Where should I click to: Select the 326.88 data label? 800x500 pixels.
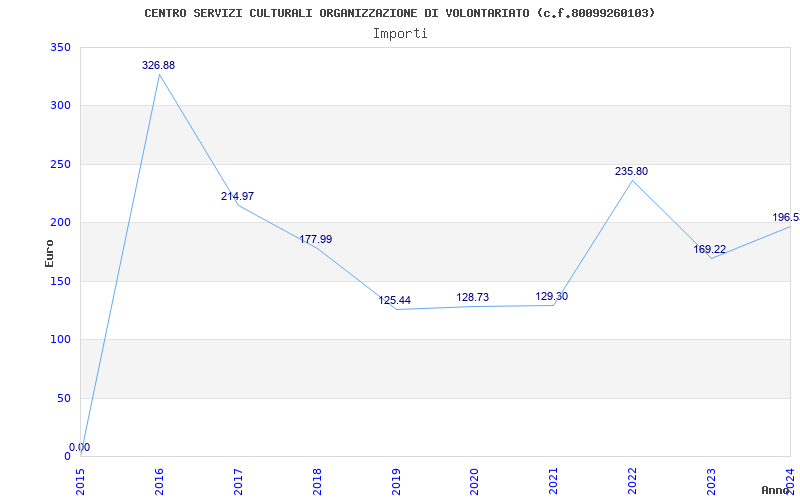coord(158,65)
